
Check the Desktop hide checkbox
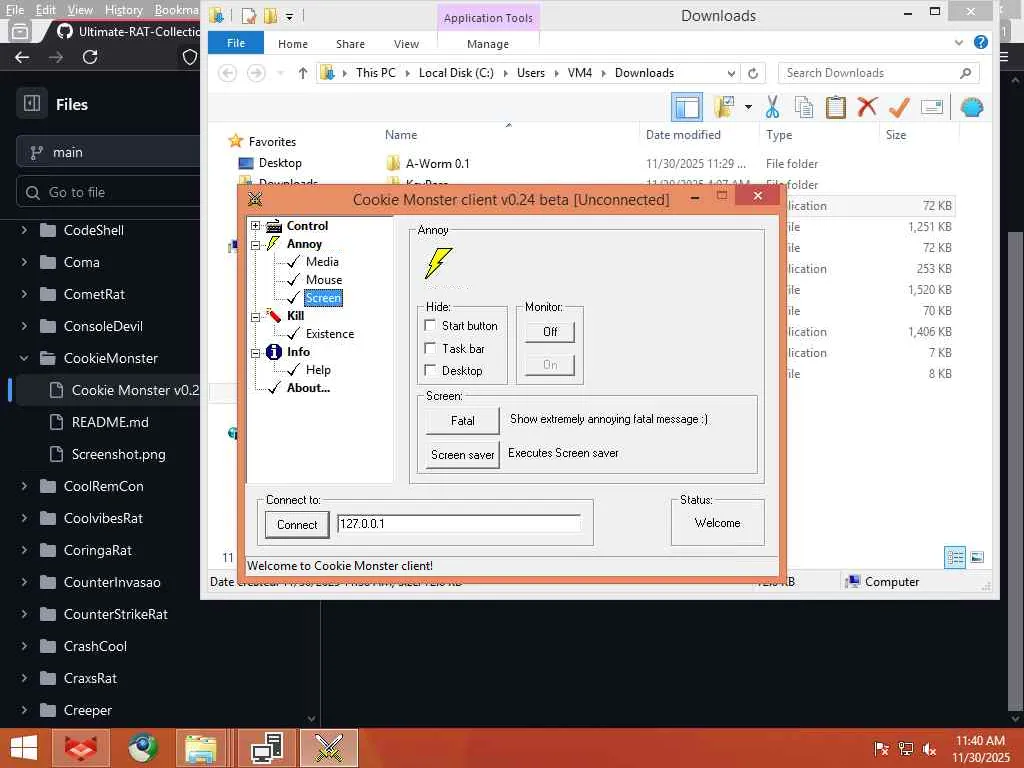430,370
